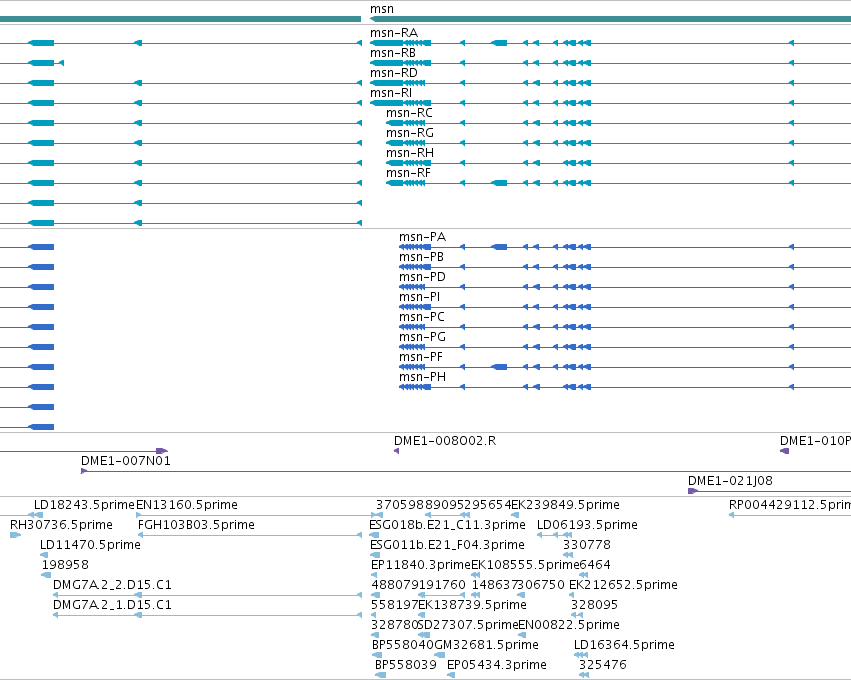The width and height of the screenshot is (851, 680).
Task: Click the msn gene name label
Action: click(382, 9)
